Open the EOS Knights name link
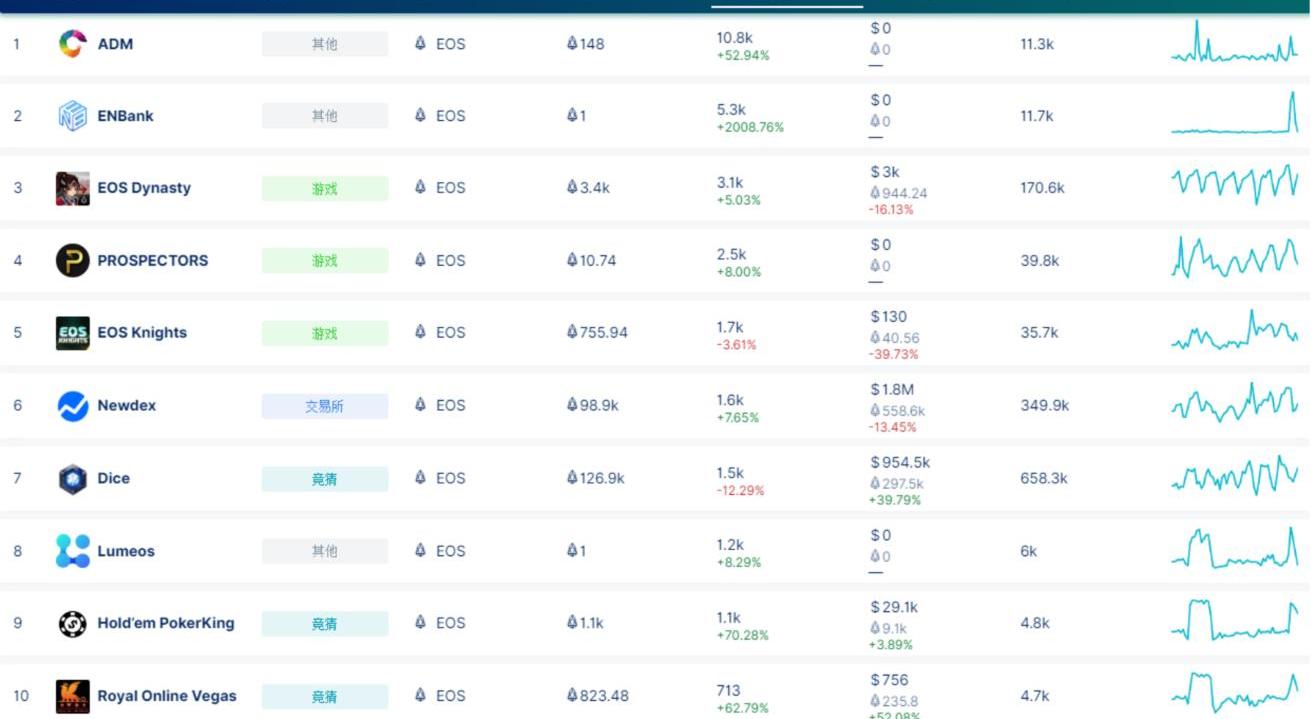 pos(142,332)
